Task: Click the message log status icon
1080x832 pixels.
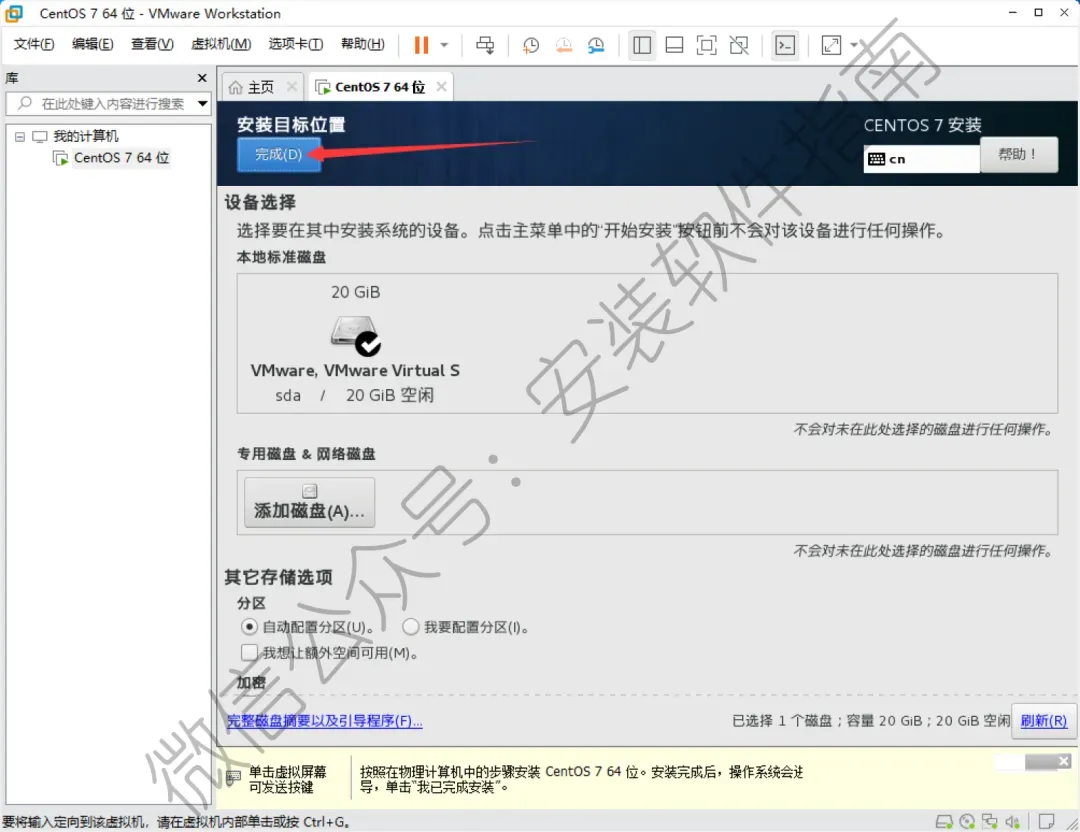Action: [1046, 822]
